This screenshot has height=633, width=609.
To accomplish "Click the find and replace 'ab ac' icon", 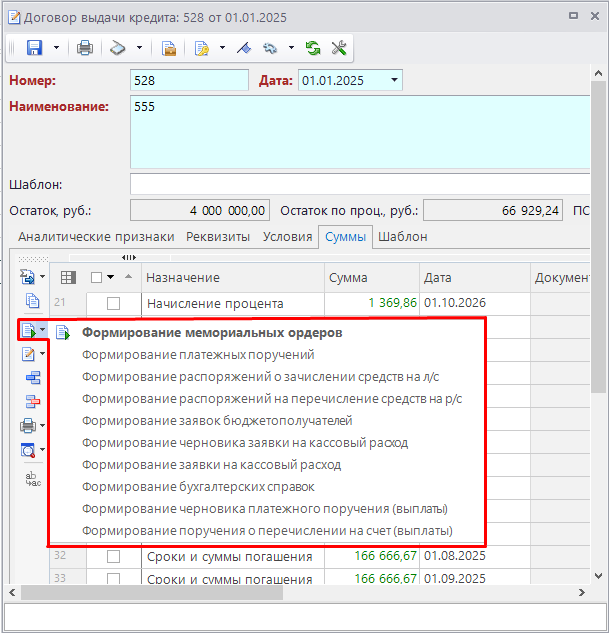I will [x=31, y=478].
